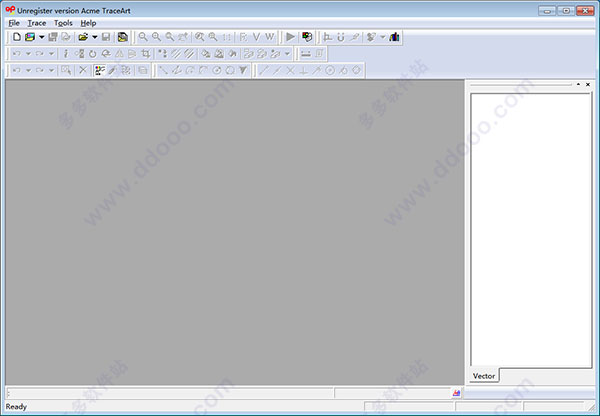Click the yellow open folder icon
600x416 pixels.
point(83,37)
